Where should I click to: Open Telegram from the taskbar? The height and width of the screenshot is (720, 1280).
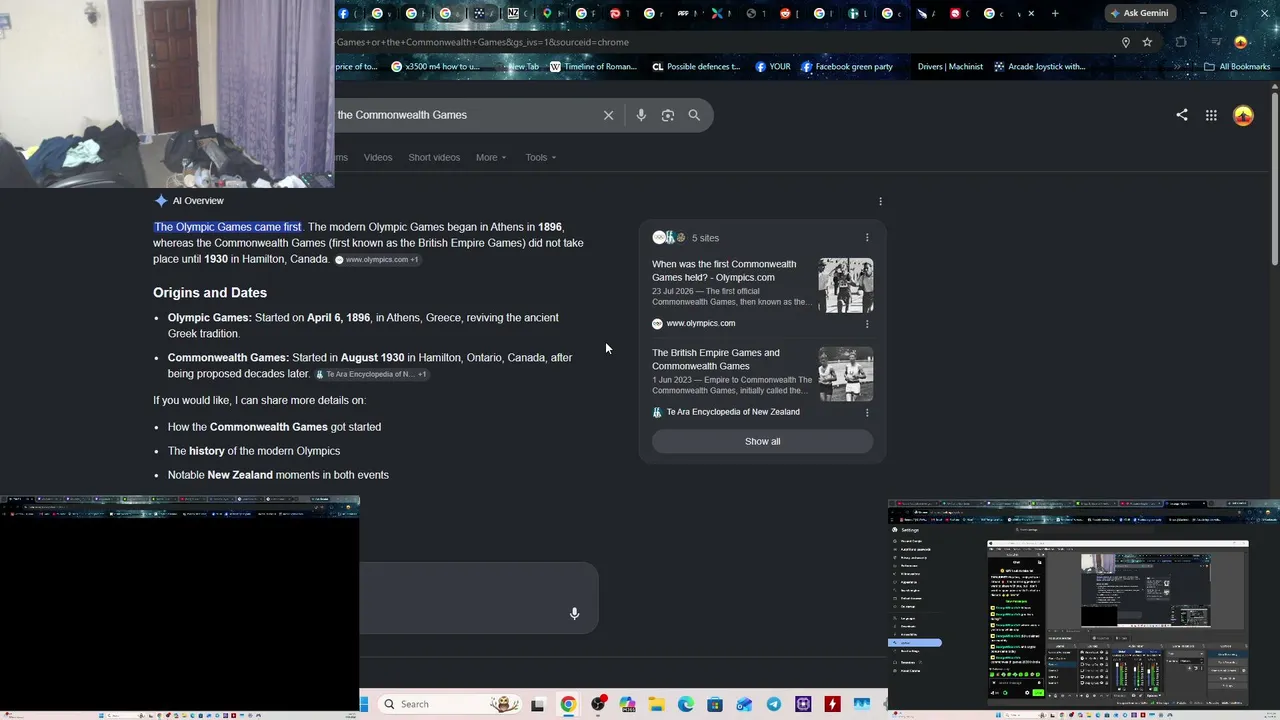point(774,705)
